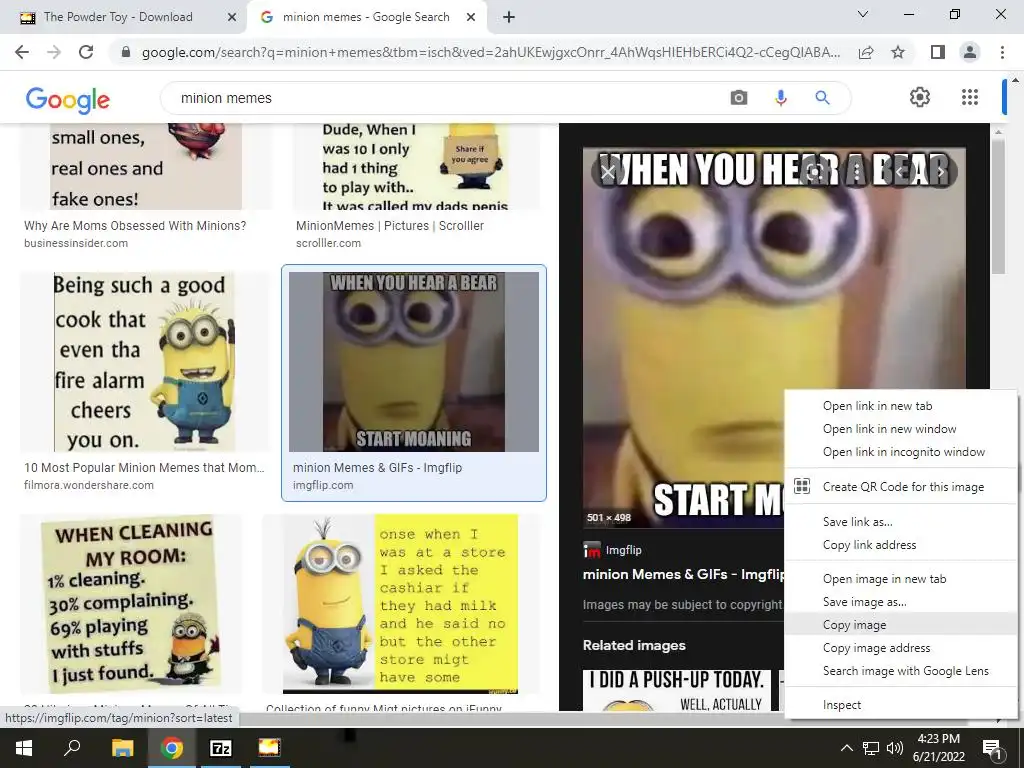Select the When Cleaning My Room thumbnail
Image resolution: width=1024 pixels, height=768 pixels.
coord(131,603)
